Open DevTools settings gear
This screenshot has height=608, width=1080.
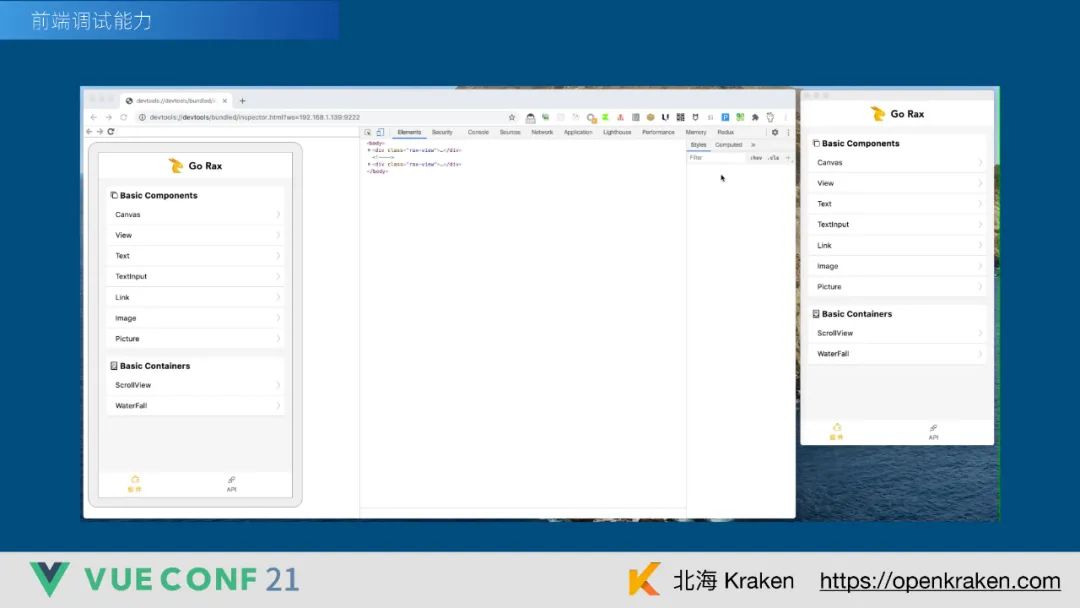(x=774, y=132)
